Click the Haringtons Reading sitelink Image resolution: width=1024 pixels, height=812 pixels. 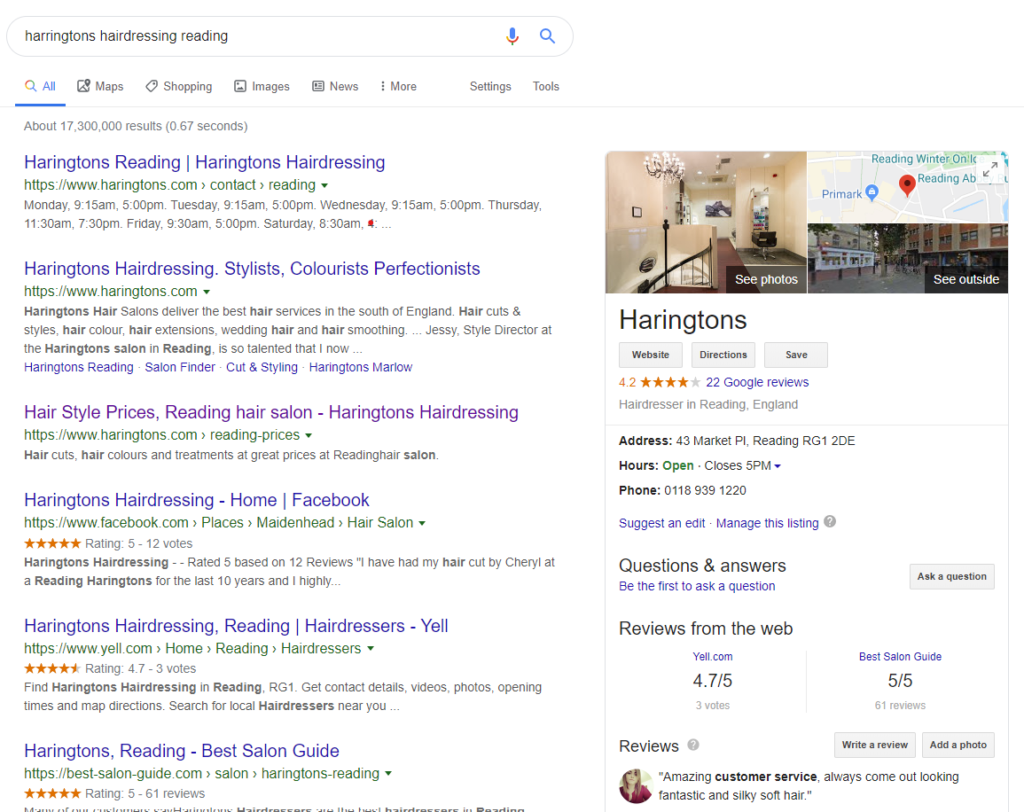(78, 367)
